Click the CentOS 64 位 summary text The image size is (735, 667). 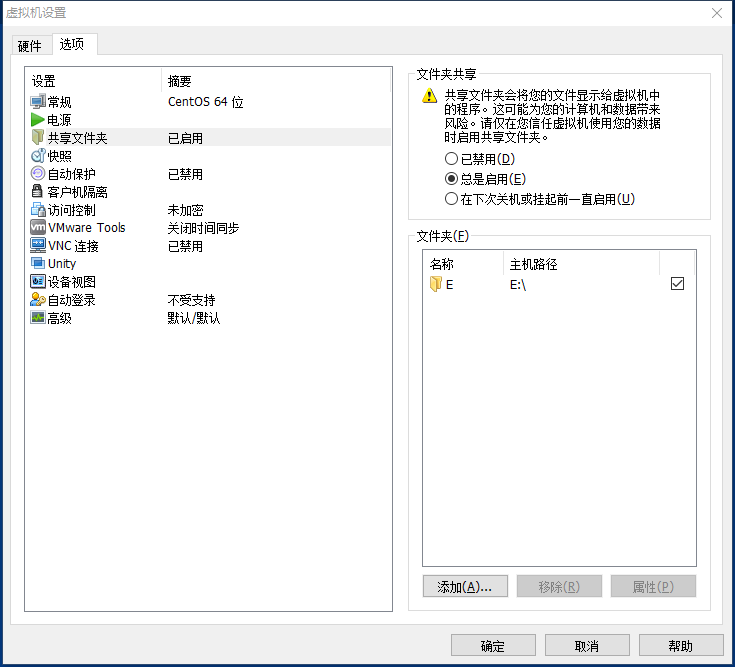pyautogui.click(x=206, y=102)
